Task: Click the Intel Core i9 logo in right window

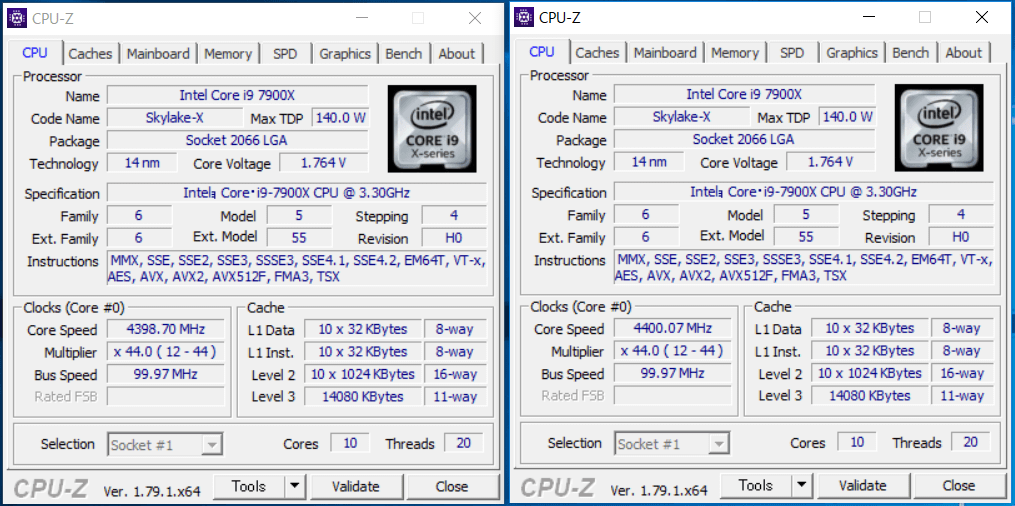Action: point(939,128)
